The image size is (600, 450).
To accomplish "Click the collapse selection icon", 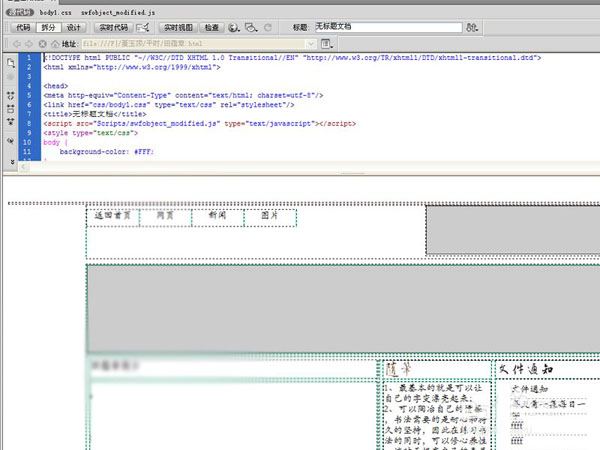I will (11, 109).
